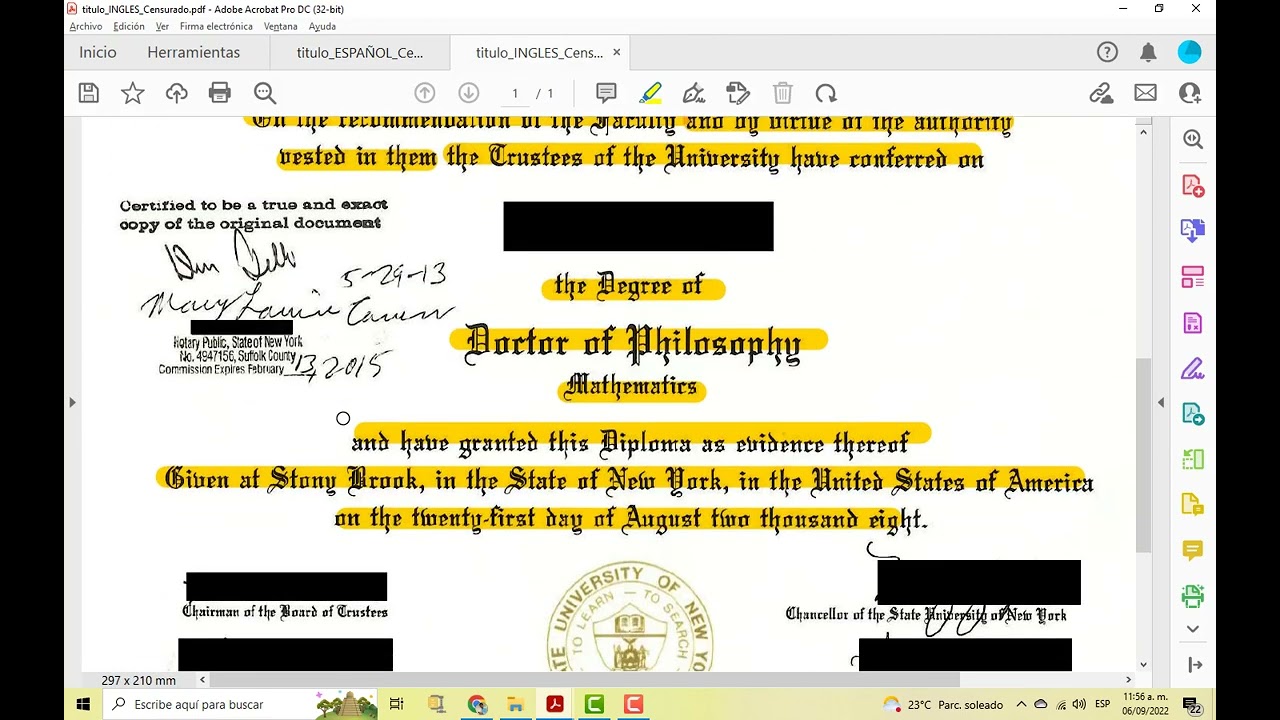Select the titulo_INGLES document tab
Screen dimensions: 1280x720
click(x=539, y=52)
